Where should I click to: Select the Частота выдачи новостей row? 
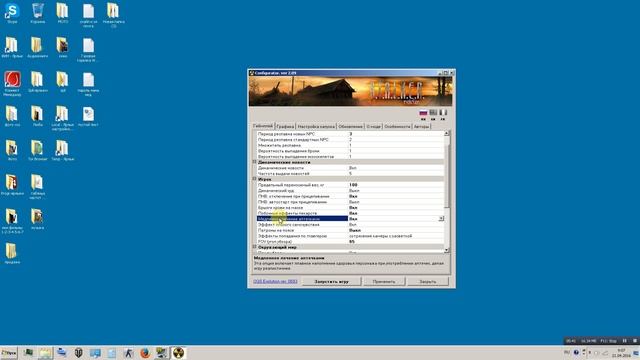pyautogui.click(x=350, y=173)
